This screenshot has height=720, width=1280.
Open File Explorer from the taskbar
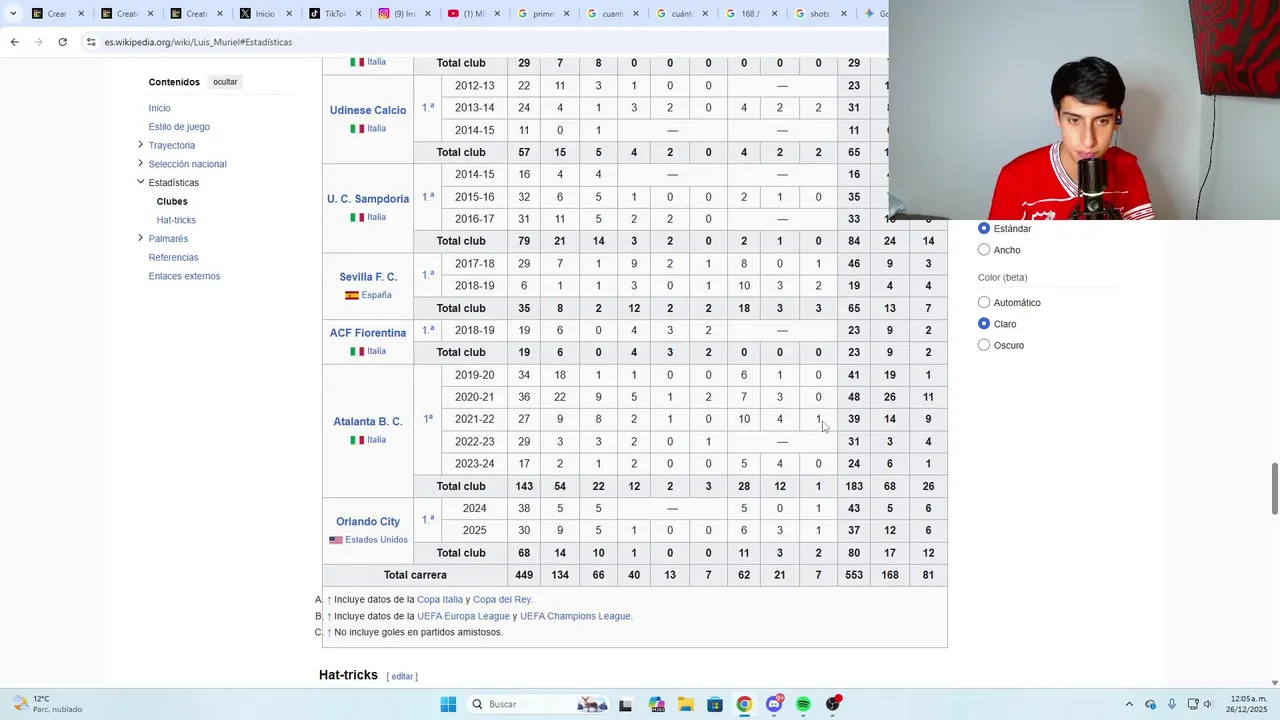(686, 704)
